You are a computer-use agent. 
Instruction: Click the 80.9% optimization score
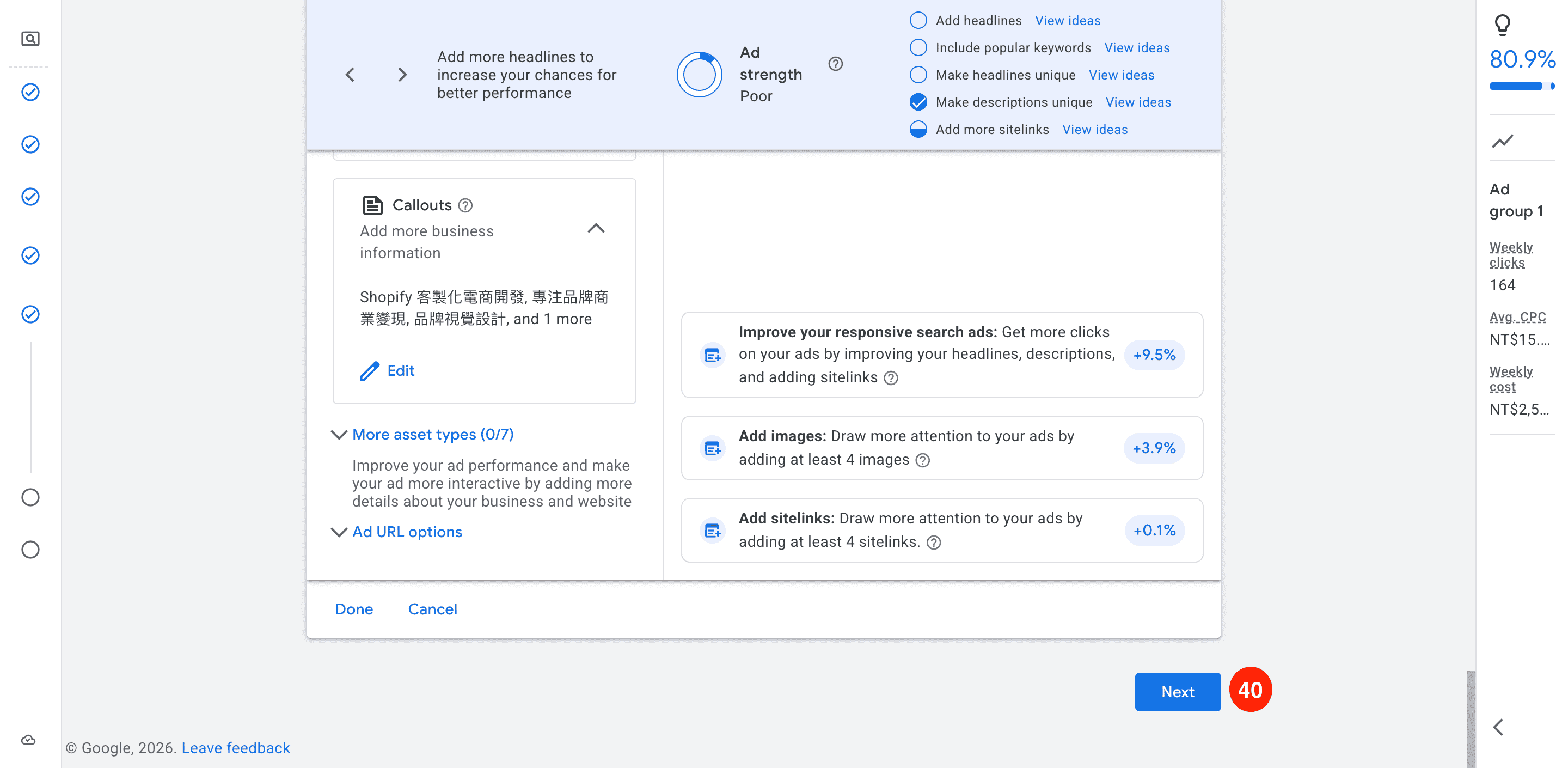click(x=1522, y=60)
